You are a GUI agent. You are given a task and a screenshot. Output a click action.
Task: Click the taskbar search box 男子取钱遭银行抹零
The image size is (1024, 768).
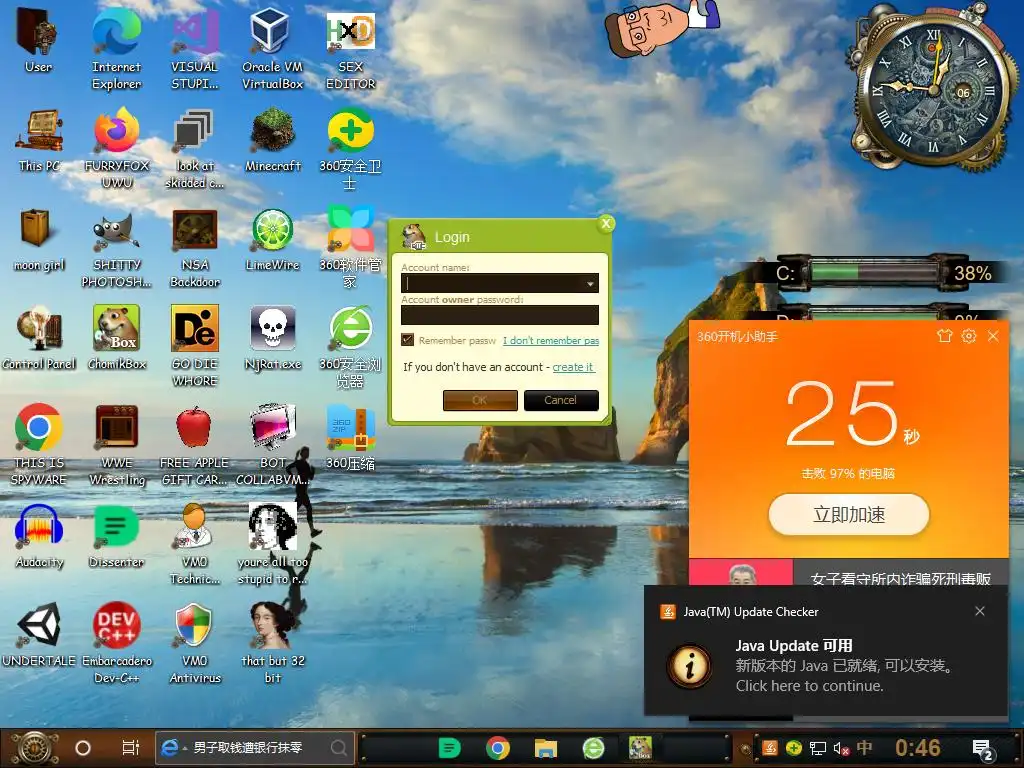pos(255,748)
